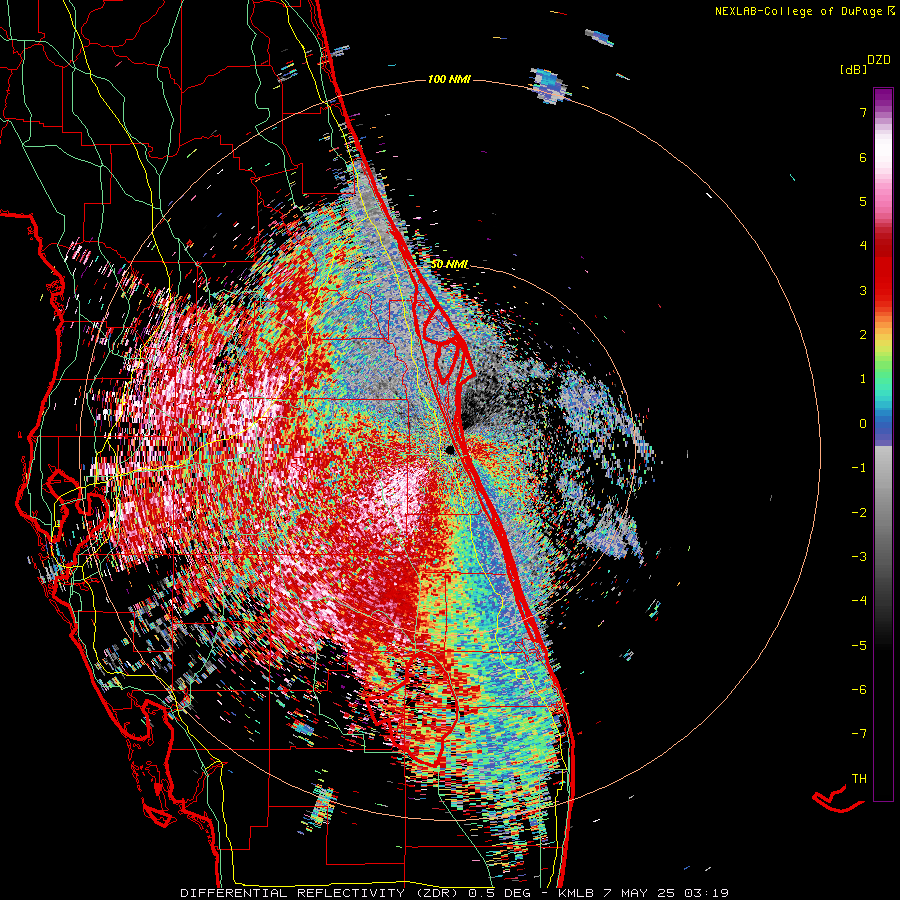Click the [dB] units label

click(853, 69)
